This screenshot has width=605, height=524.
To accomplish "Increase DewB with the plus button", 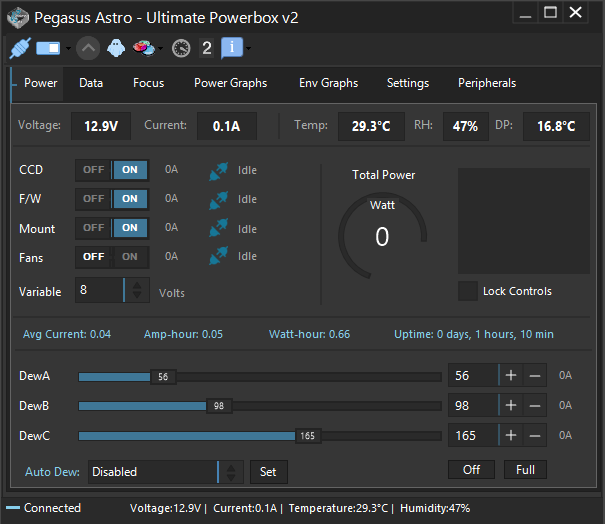I will point(511,406).
